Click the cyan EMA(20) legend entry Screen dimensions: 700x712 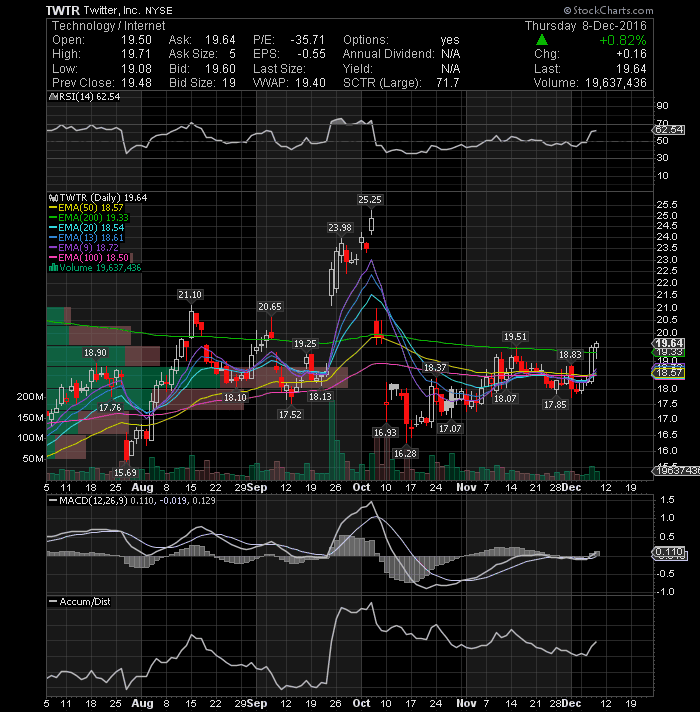coord(86,228)
